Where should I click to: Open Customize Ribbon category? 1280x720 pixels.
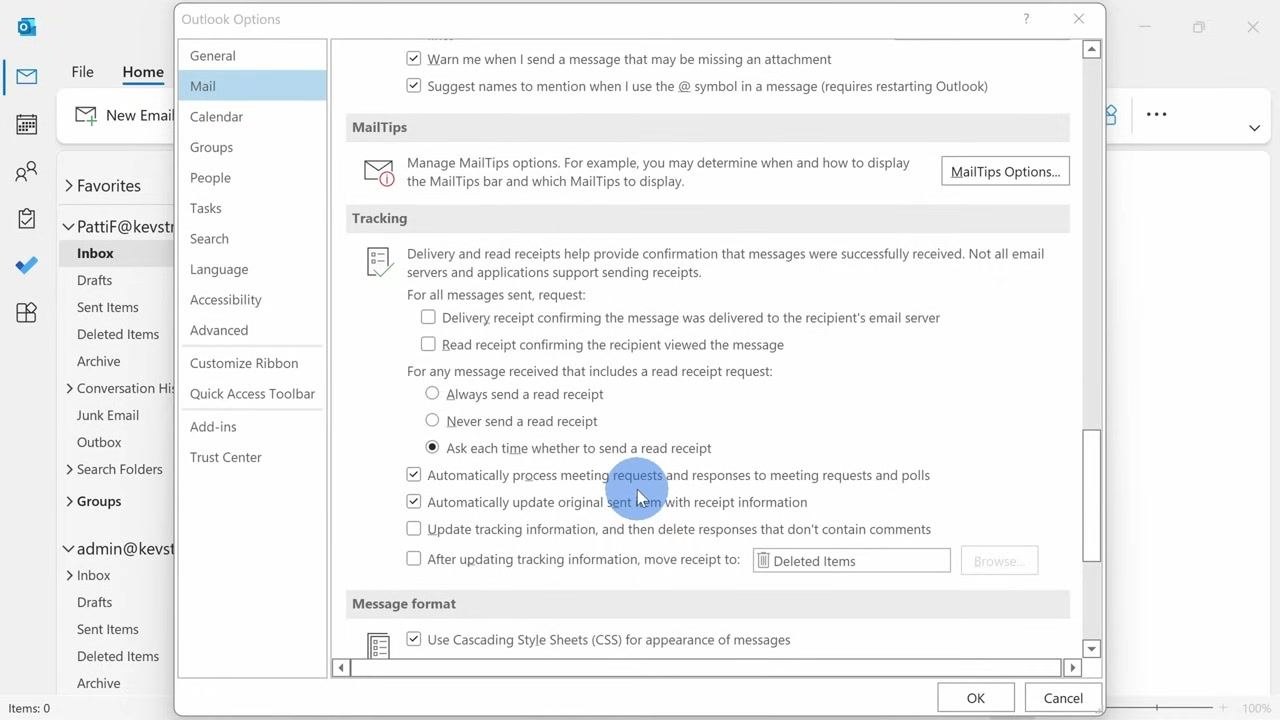pos(252,363)
